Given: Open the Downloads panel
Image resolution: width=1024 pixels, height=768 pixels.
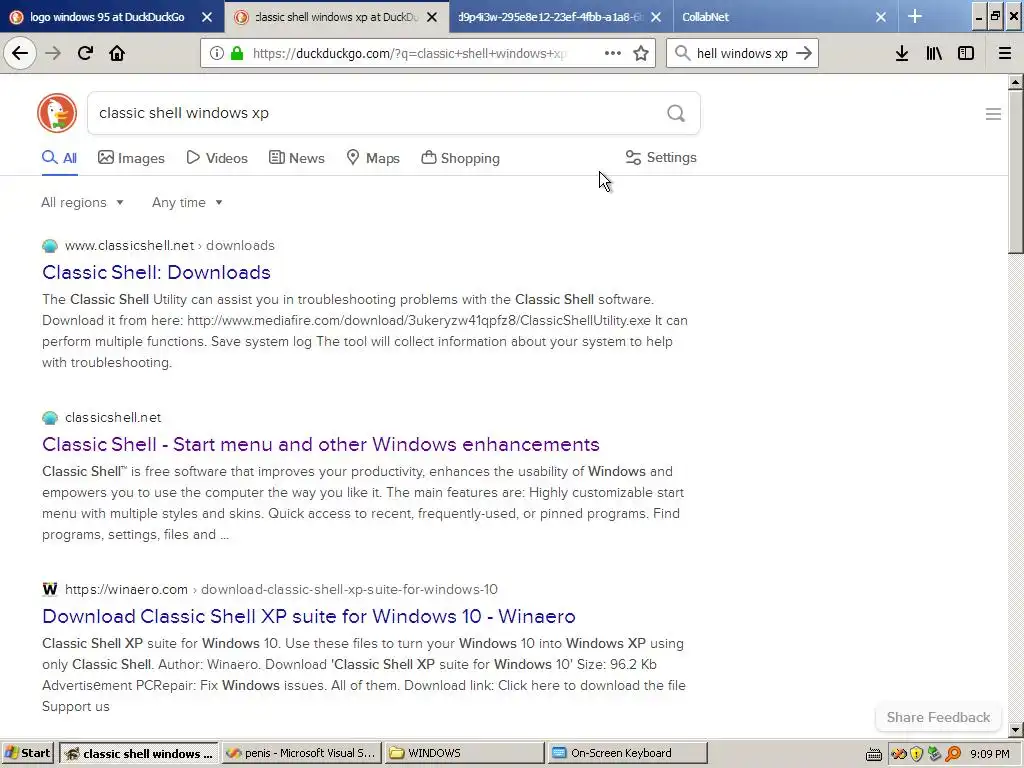Looking at the screenshot, I should pos(902,53).
